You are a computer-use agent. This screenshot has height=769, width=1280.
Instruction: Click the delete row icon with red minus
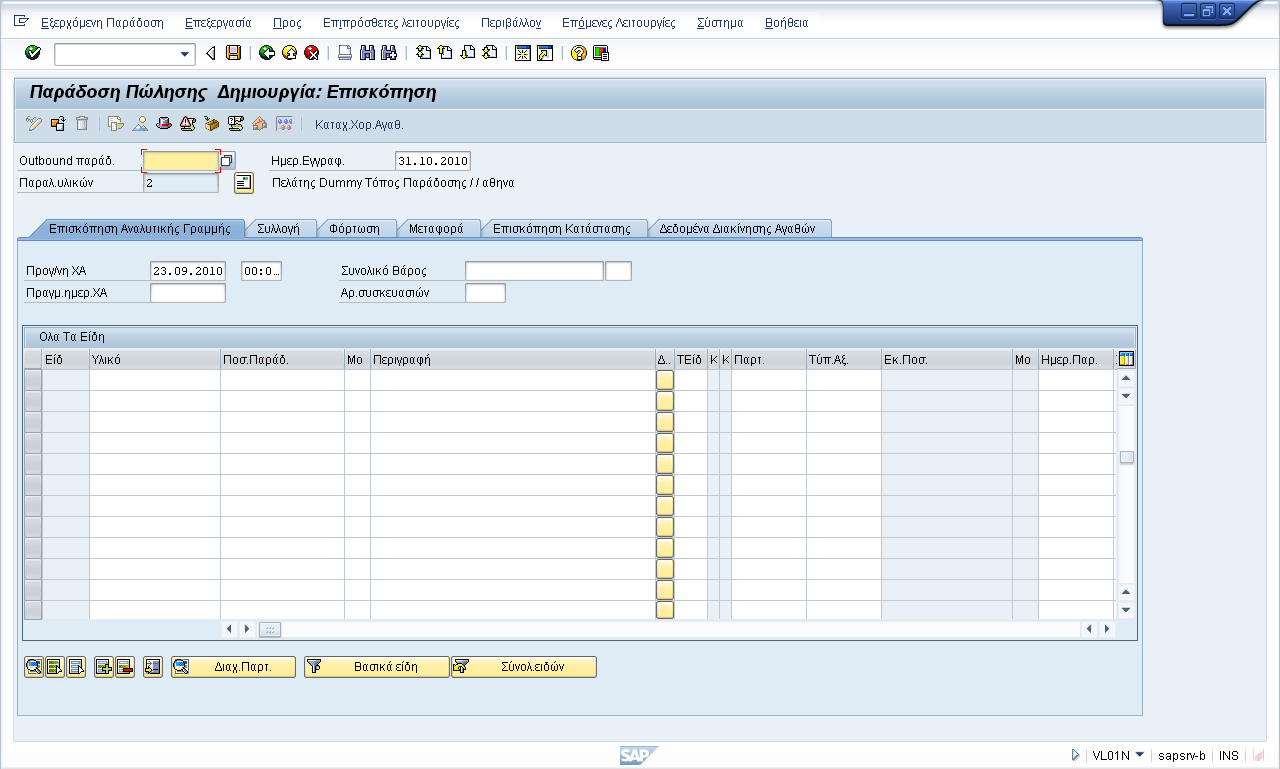pyautogui.click(x=125, y=667)
